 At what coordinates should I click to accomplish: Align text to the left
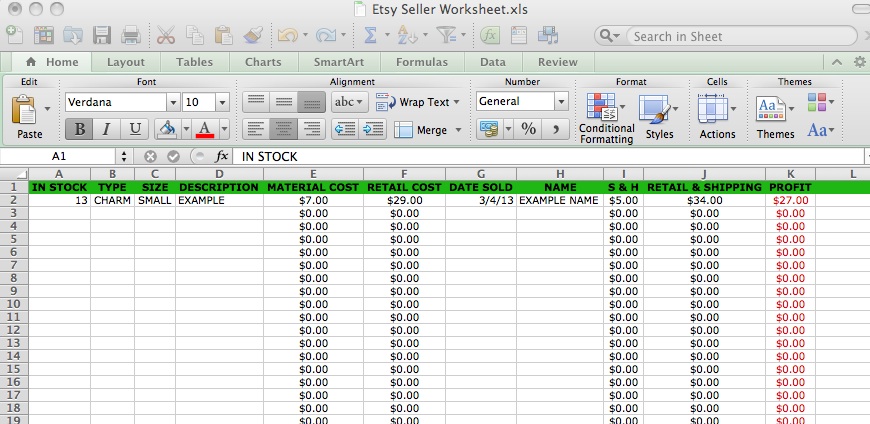[x=256, y=129]
